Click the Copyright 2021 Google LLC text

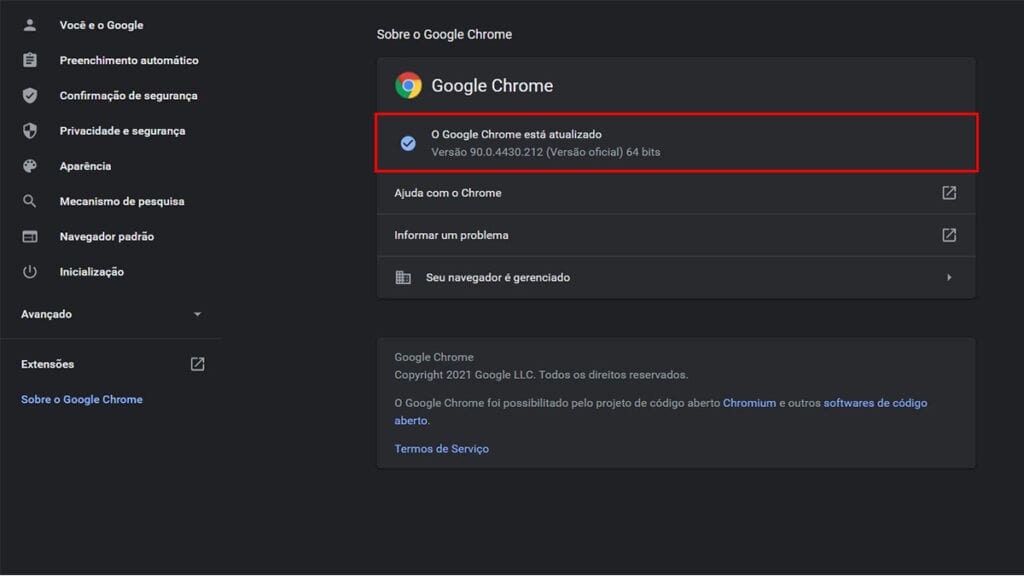(541, 375)
